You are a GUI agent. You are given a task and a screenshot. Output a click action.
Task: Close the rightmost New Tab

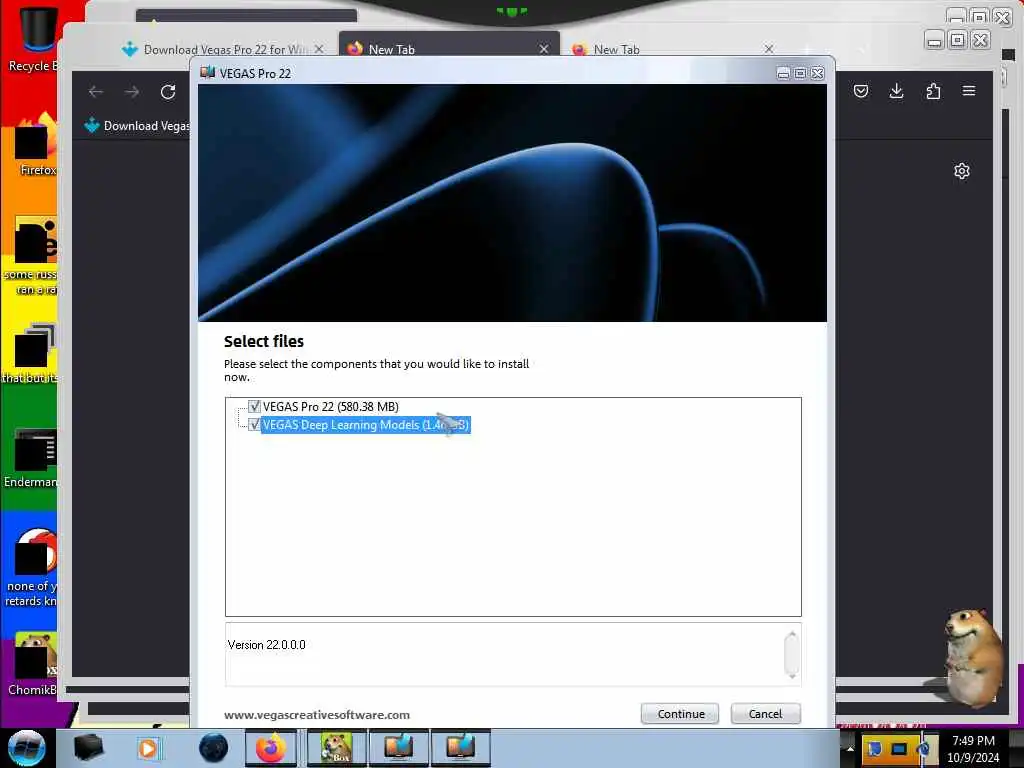coord(769,49)
